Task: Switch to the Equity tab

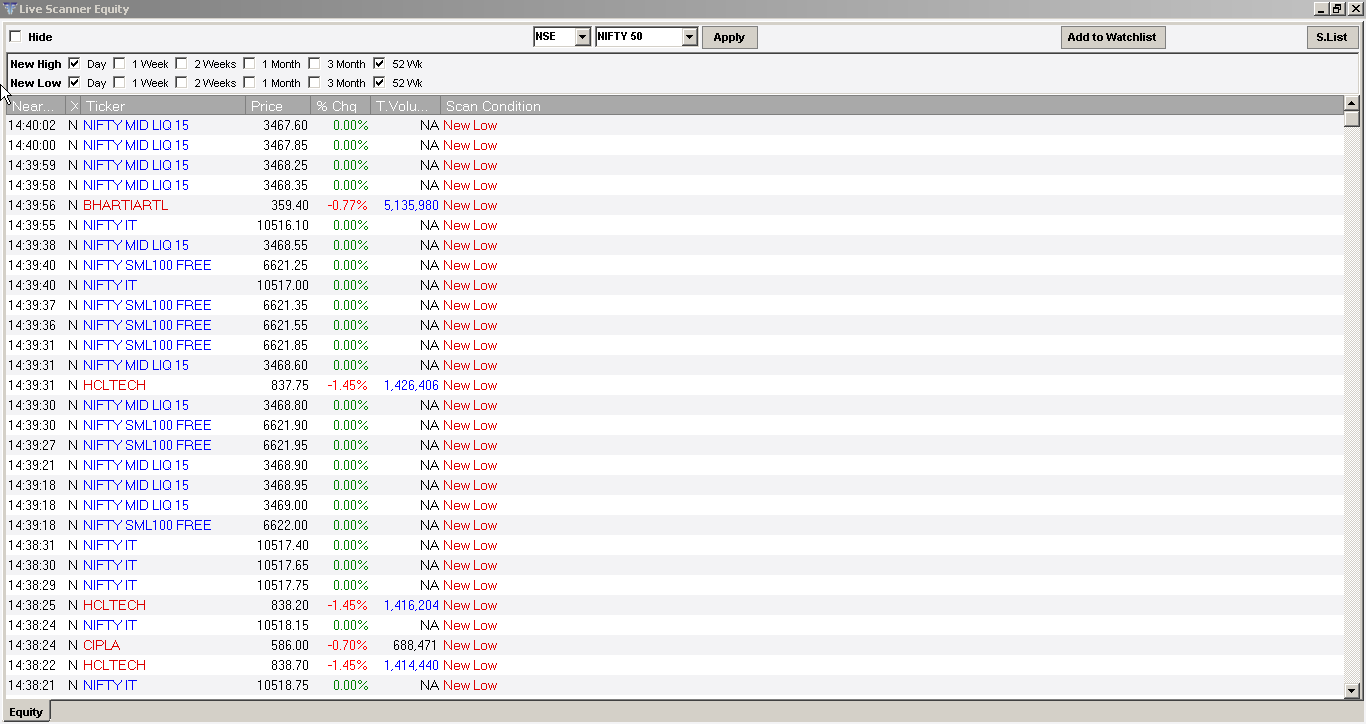Action: pos(25,711)
